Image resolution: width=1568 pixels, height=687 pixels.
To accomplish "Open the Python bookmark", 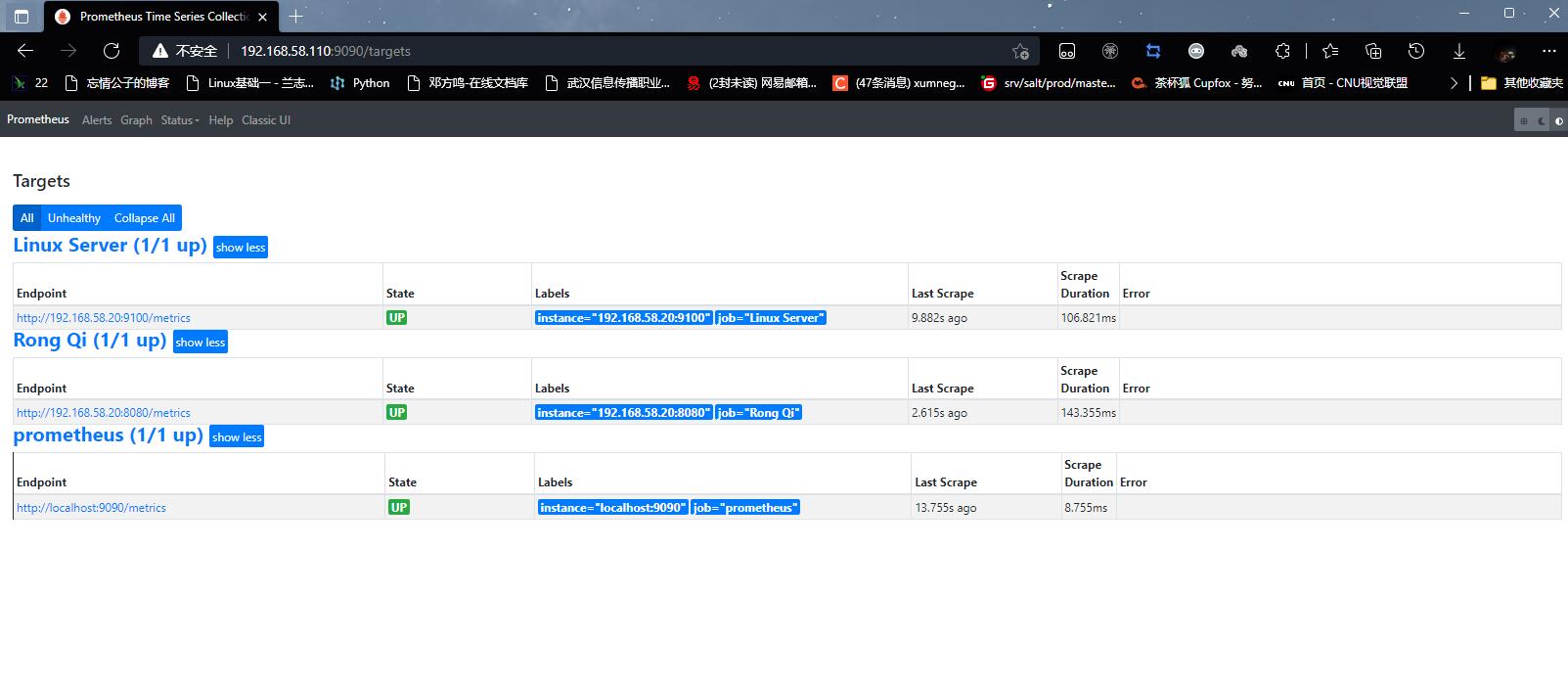I will click(360, 83).
